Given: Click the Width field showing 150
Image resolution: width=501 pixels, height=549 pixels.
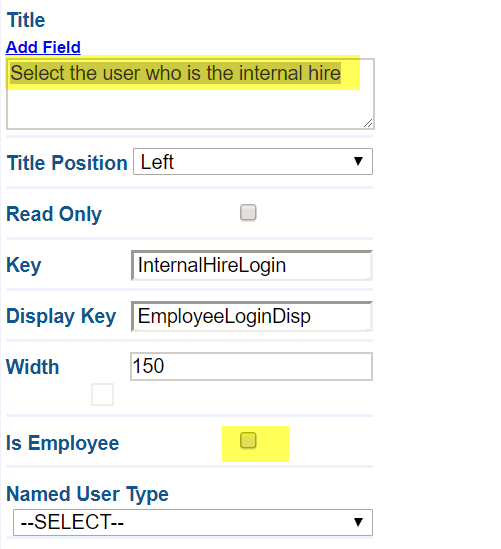Looking at the screenshot, I should [251, 366].
